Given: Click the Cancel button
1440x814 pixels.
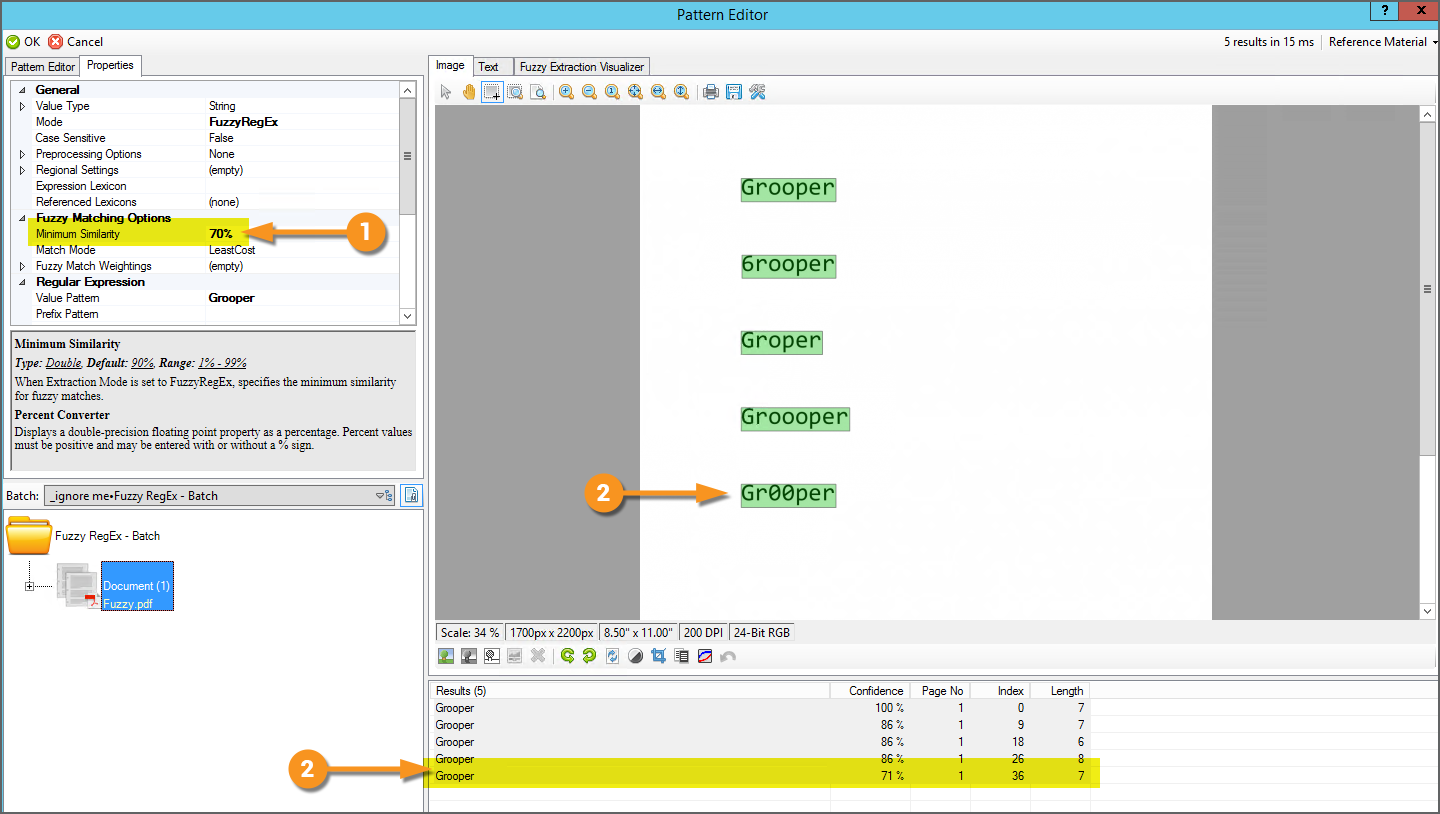Looking at the screenshot, I should [76, 42].
